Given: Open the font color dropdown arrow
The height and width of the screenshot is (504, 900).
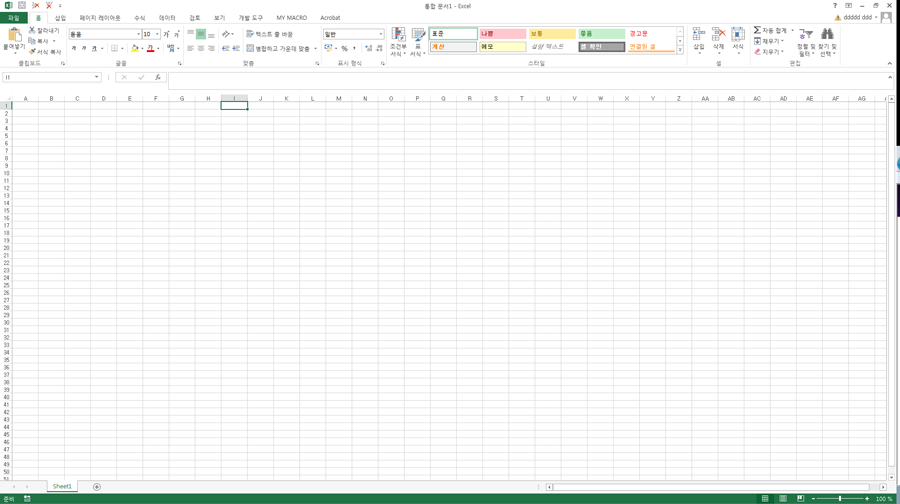Looking at the screenshot, I should 158,49.
